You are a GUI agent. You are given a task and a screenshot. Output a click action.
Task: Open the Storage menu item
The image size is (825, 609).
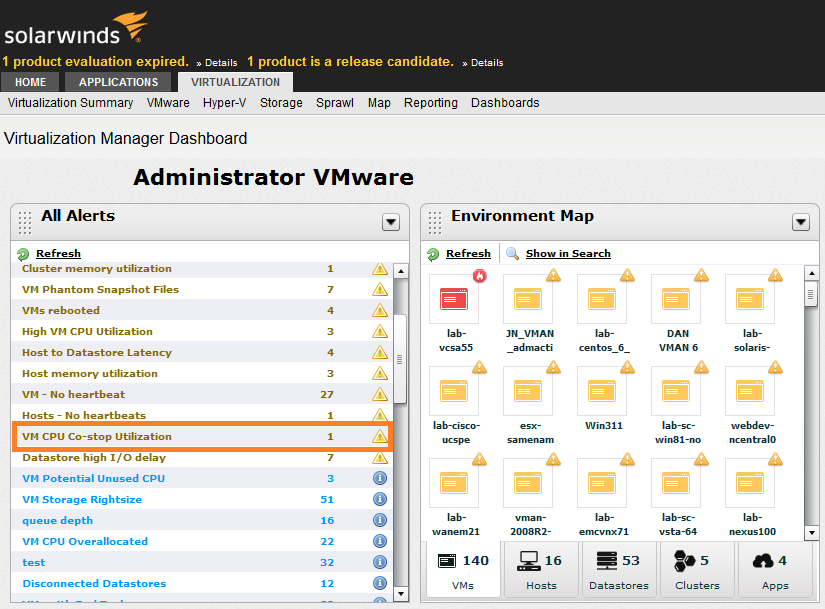click(281, 103)
